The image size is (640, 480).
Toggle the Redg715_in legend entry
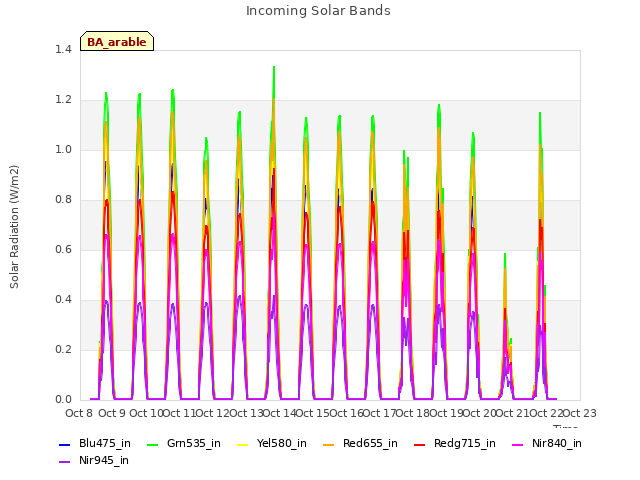tap(455, 444)
